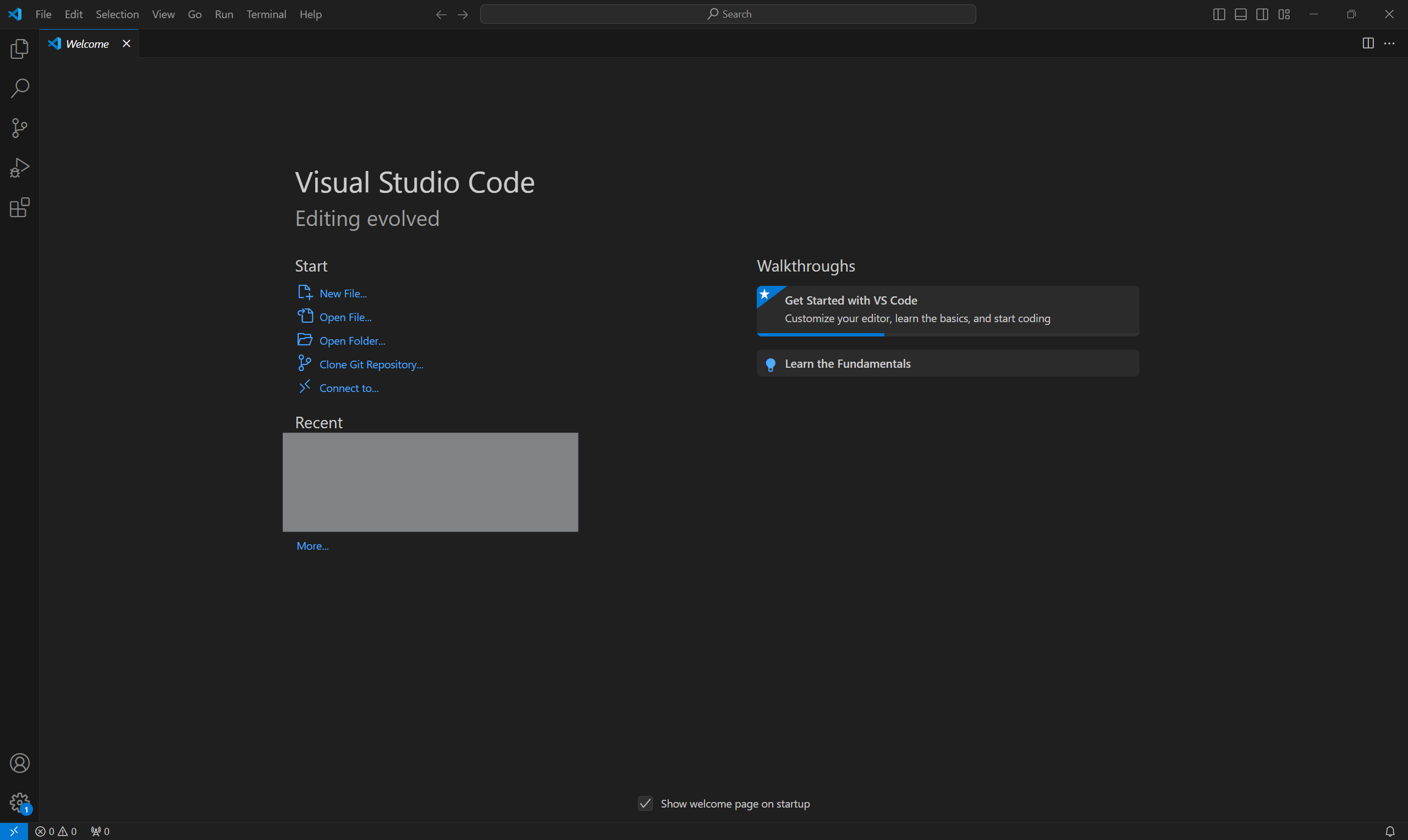Open the Terminal menu

point(266,14)
